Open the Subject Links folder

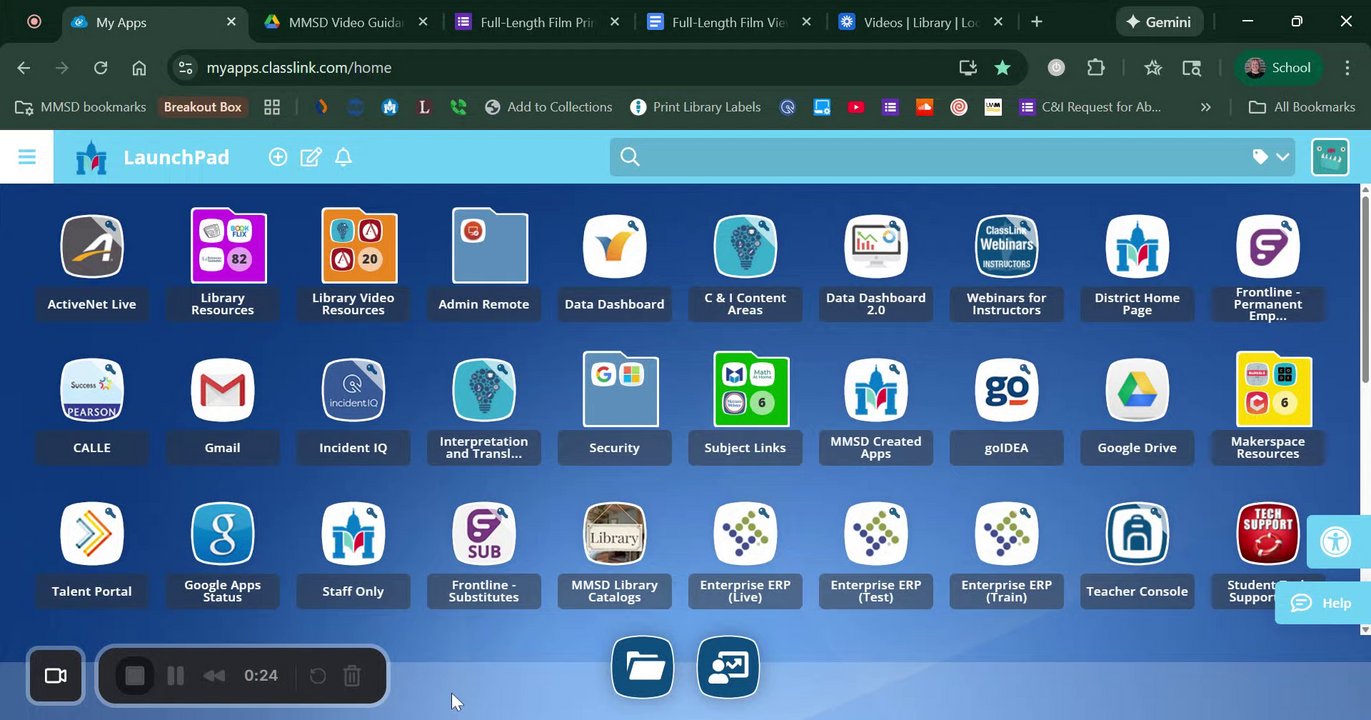[x=752, y=389]
